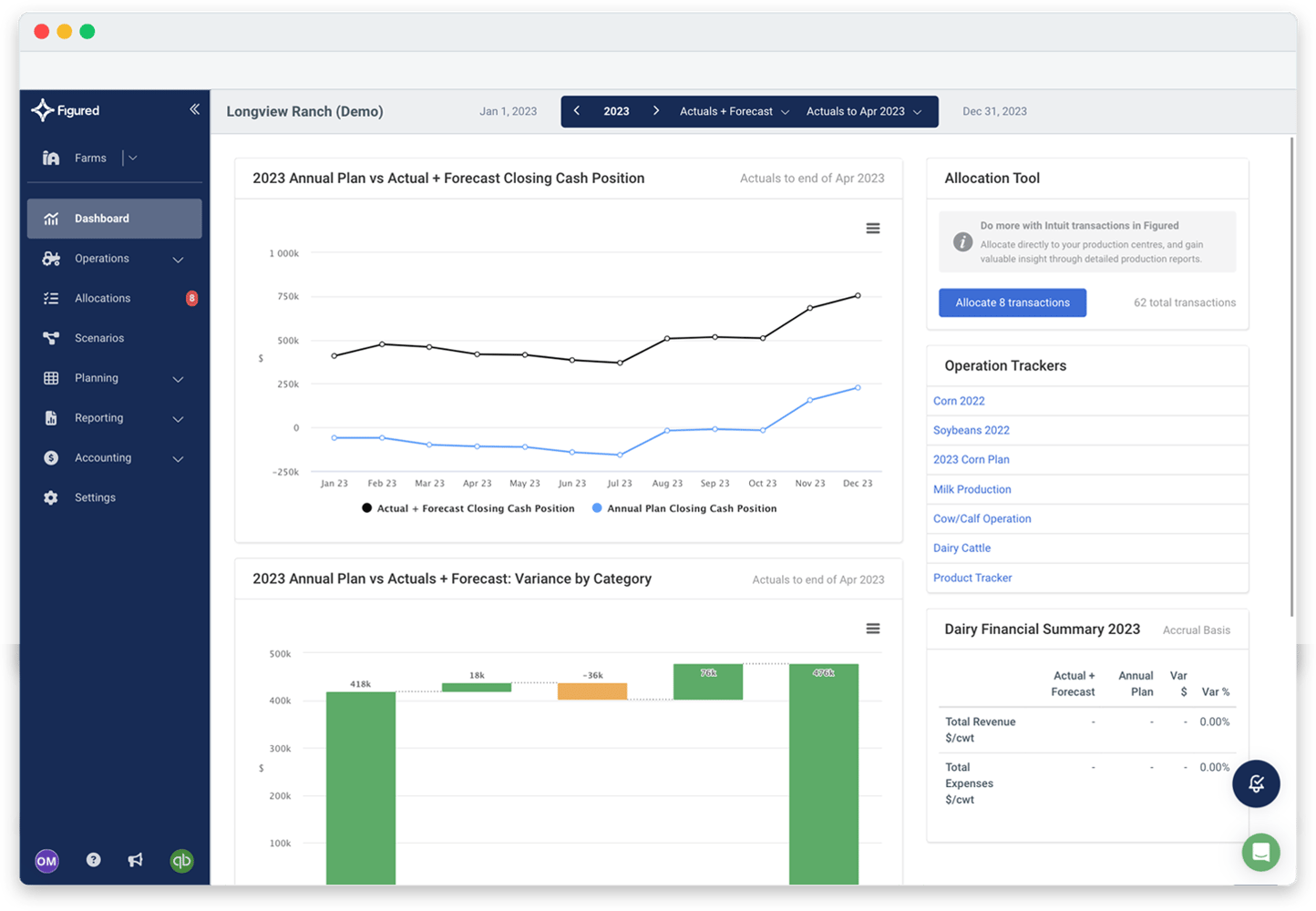The width and height of the screenshot is (1316, 911).
Task: Click the QuickBooks icon at sidebar bottom
Action: coord(181,860)
